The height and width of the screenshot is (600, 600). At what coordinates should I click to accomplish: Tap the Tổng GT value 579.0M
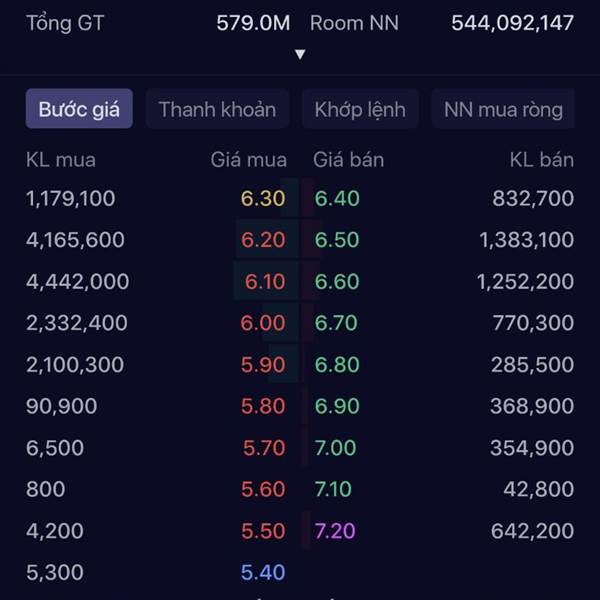point(253,23)
